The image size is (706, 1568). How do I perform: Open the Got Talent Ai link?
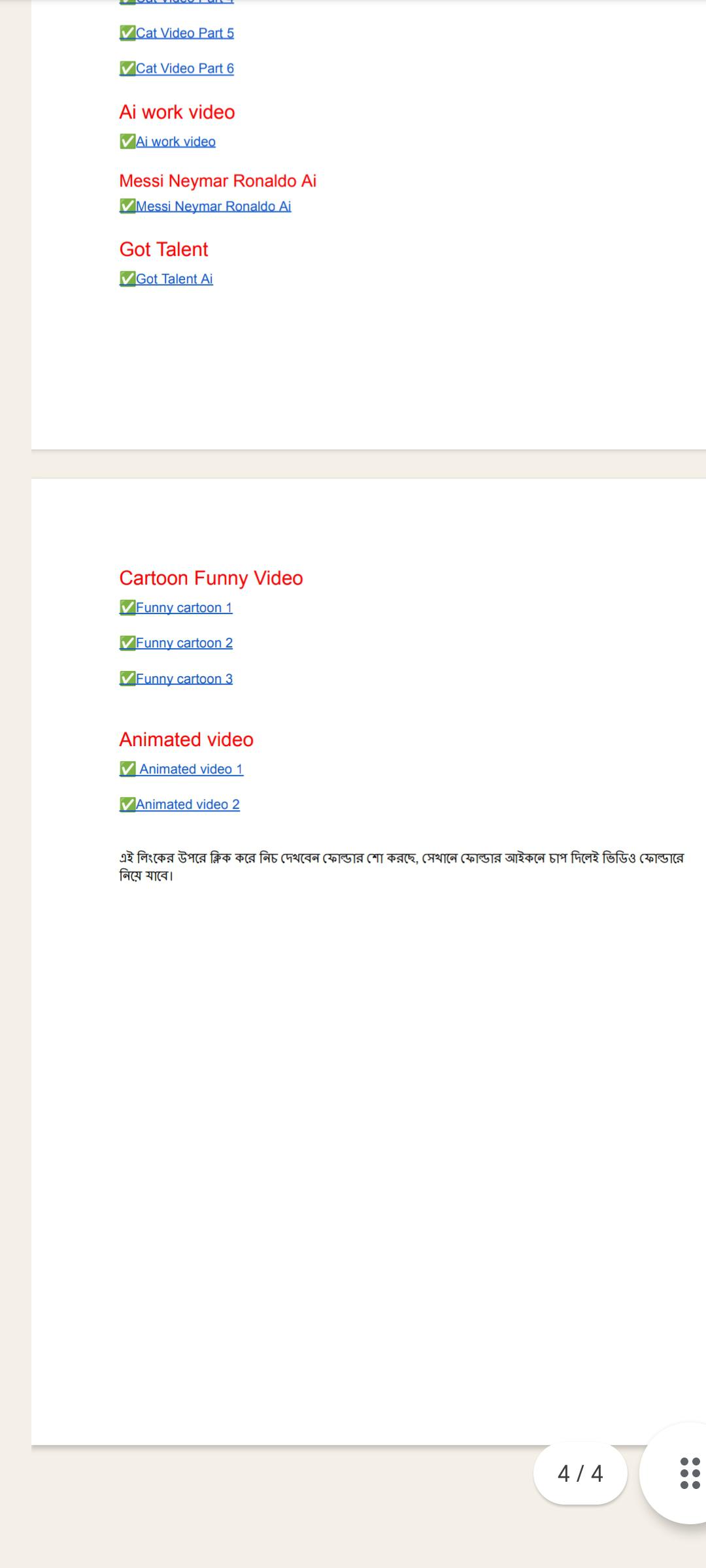175,279
